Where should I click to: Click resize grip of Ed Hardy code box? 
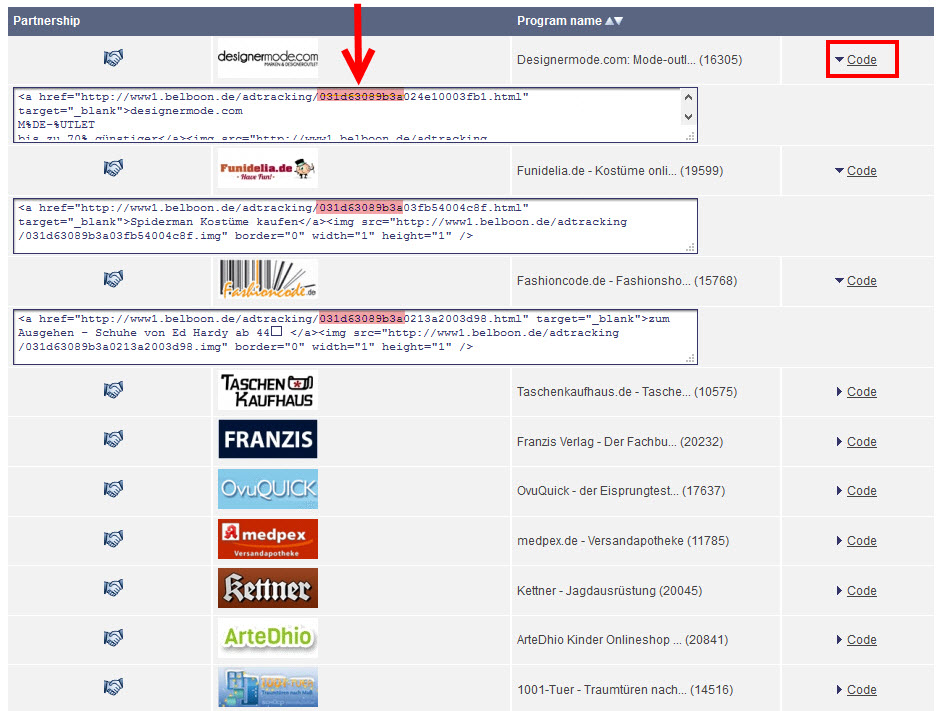point(691,358)
